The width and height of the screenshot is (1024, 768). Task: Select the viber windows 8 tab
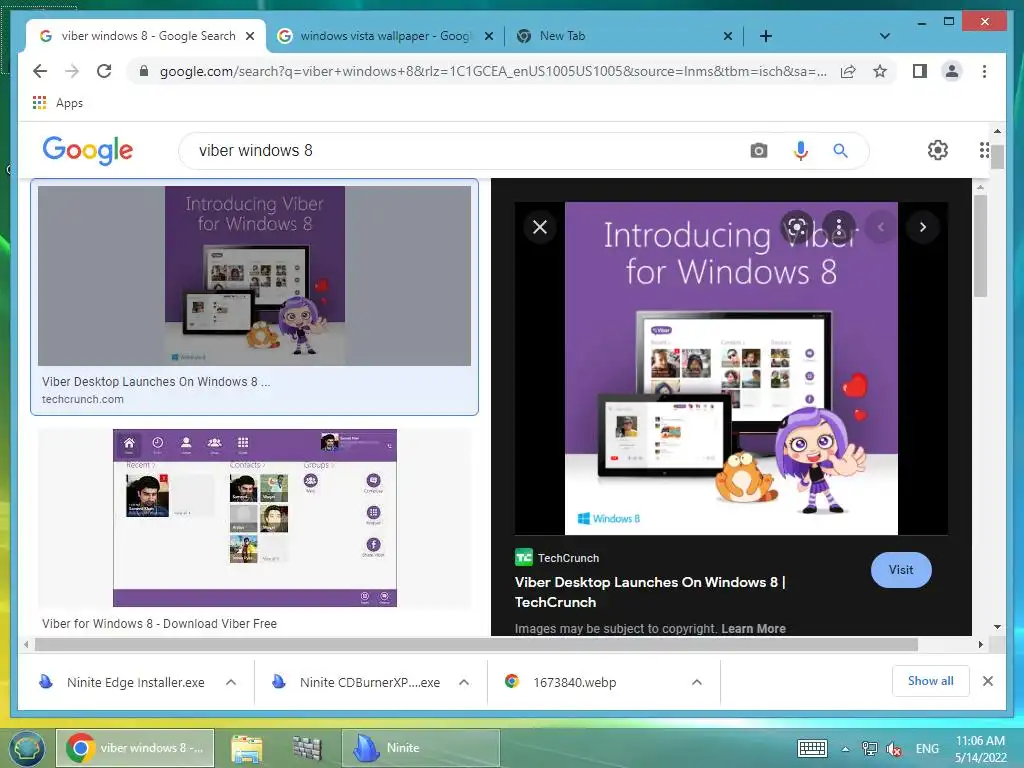click(x=148, y=36)
